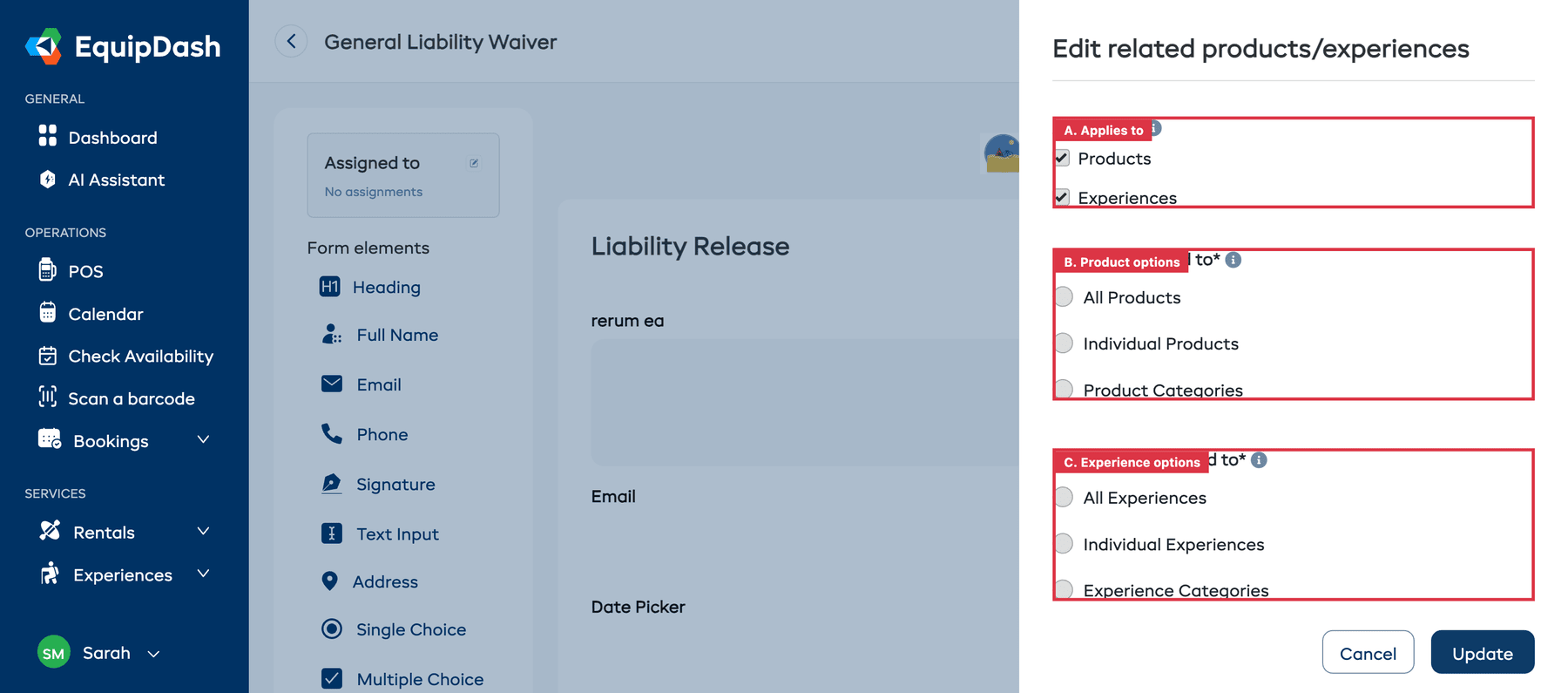Open the Calendar page

[x=105, y=314]
